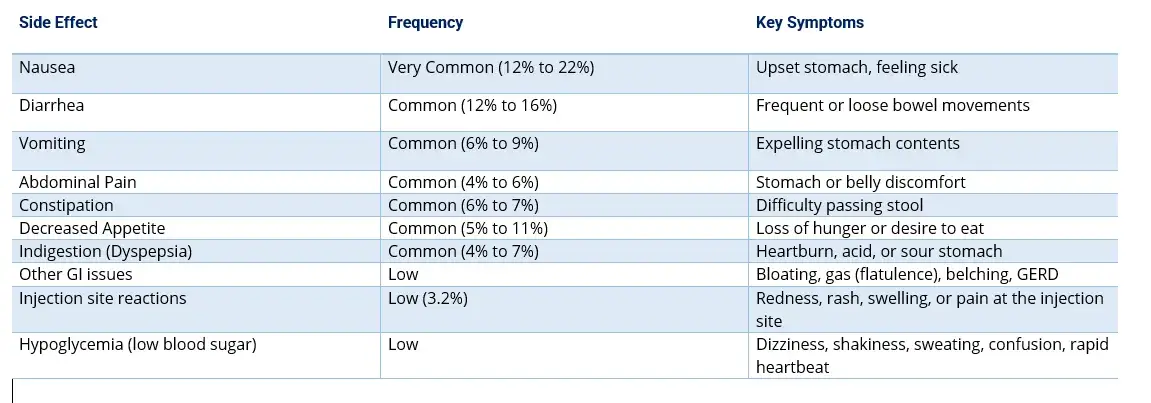The height and width of the screenshot is (403, 1151).
Task: Click the Nausea cell
Action: [x=47, y=68]
